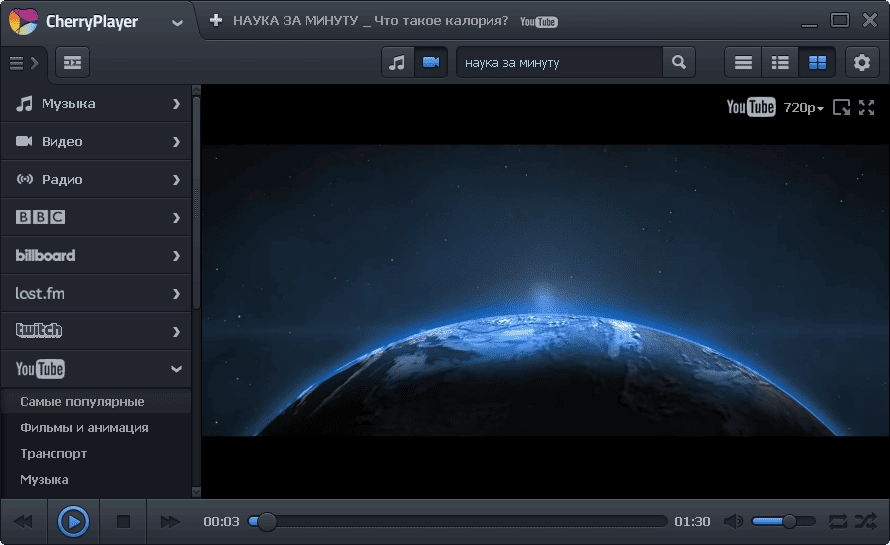The image size is (890, 545).
Task: Click the Earth video frame
Action: click(x=545, y=291)
